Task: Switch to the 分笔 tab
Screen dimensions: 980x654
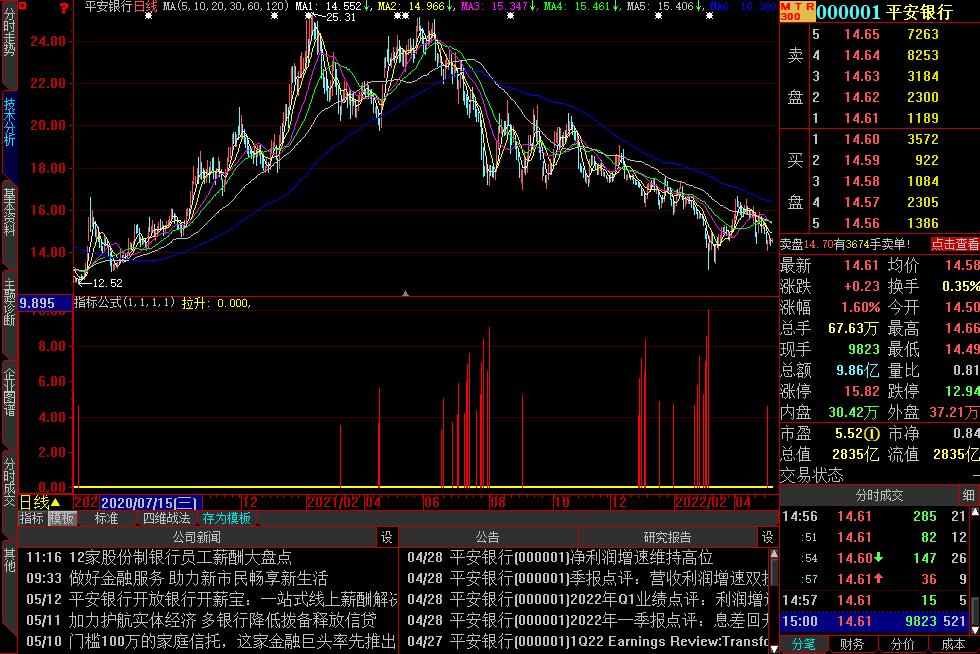Action: (804, 644)
